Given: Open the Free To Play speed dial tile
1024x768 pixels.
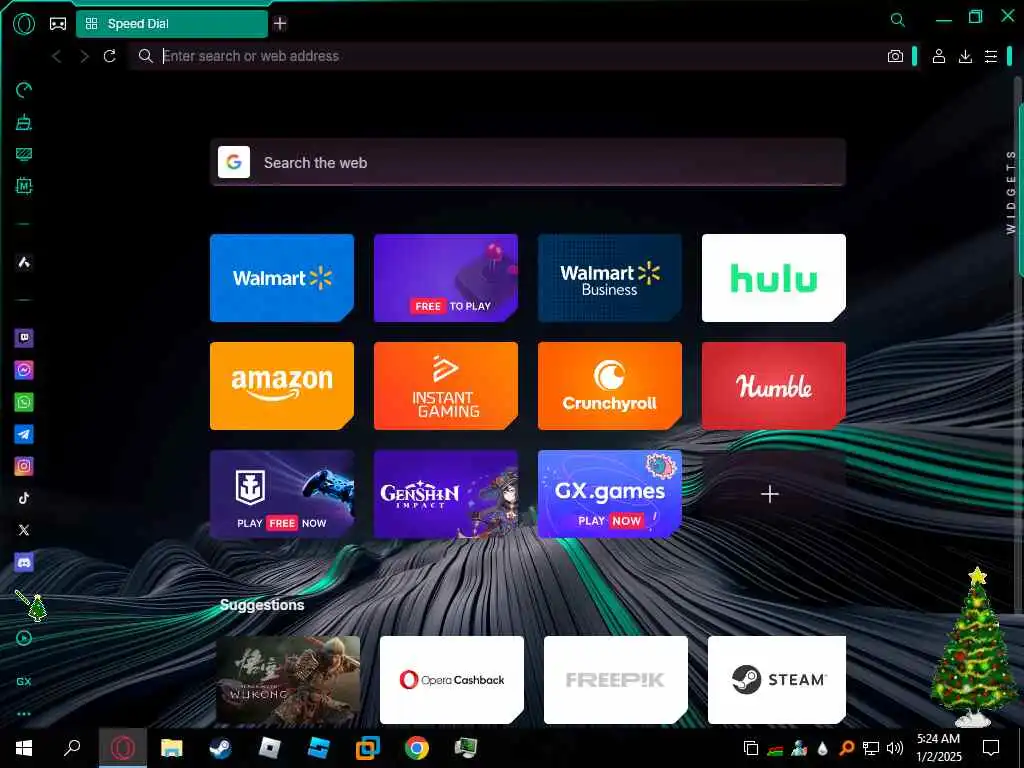Looking at the screenshot, I should [446, 278].
